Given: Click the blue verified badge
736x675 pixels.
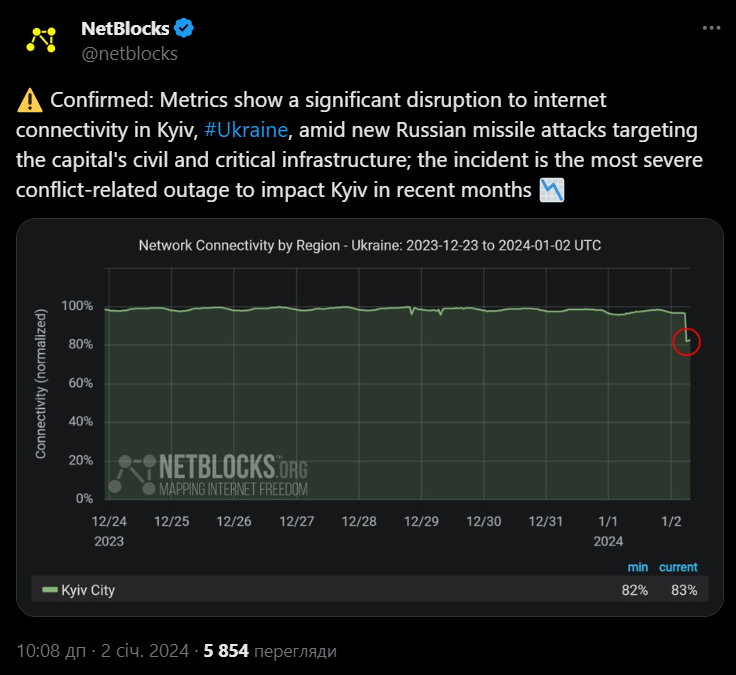Looking at the screenshot, I should 184,28.
